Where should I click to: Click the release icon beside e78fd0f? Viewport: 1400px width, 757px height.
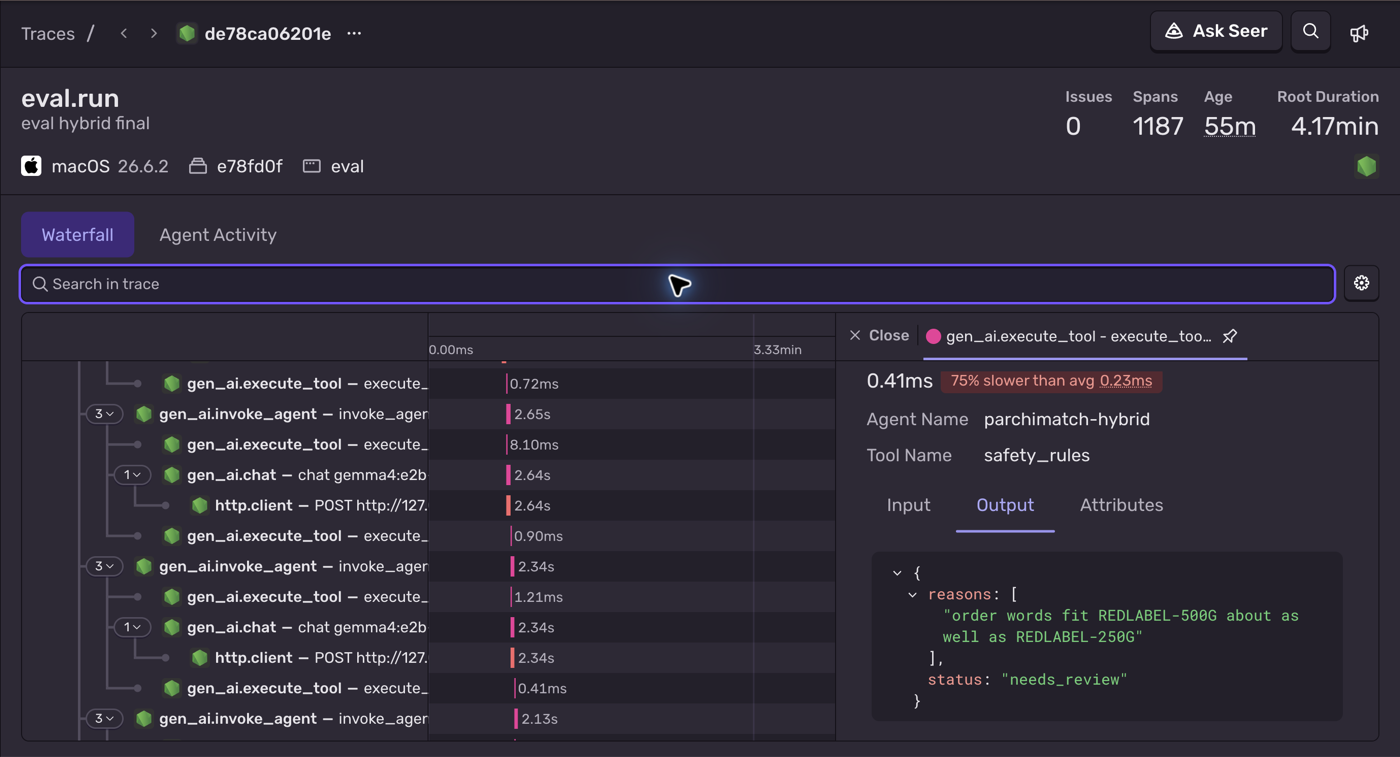pos(198,166)
